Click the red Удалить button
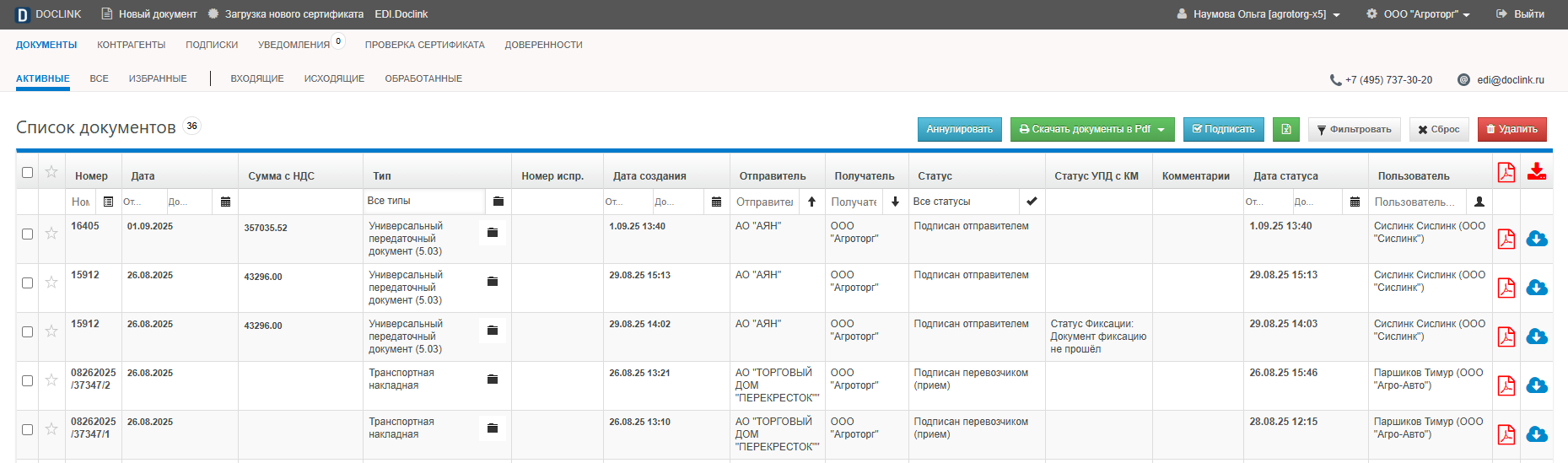The width and height of the screenshot is (1568, 463). click(1512, 129)
